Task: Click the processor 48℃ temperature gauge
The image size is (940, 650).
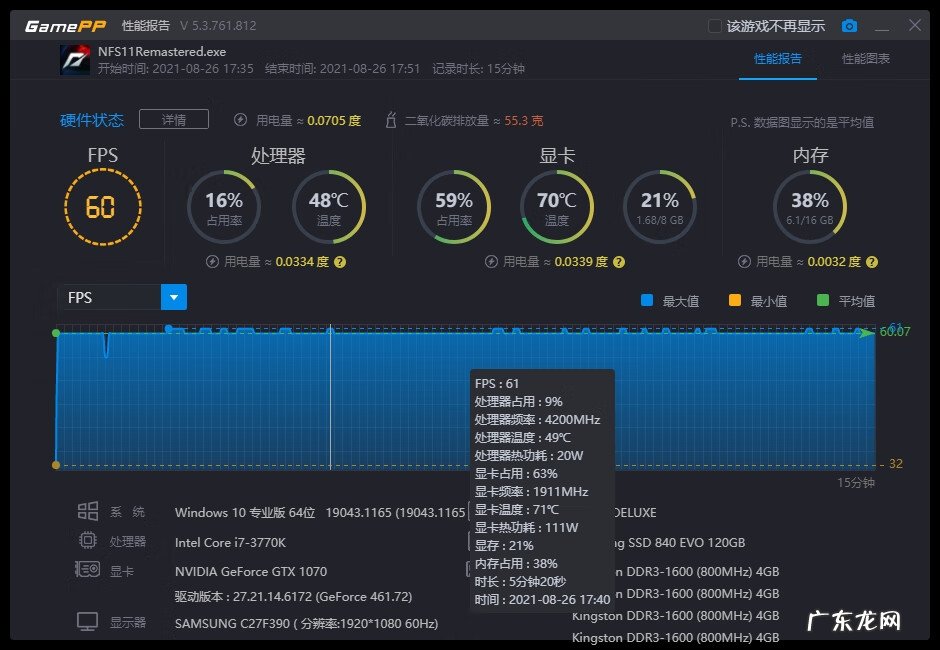Action: point(329,207)
